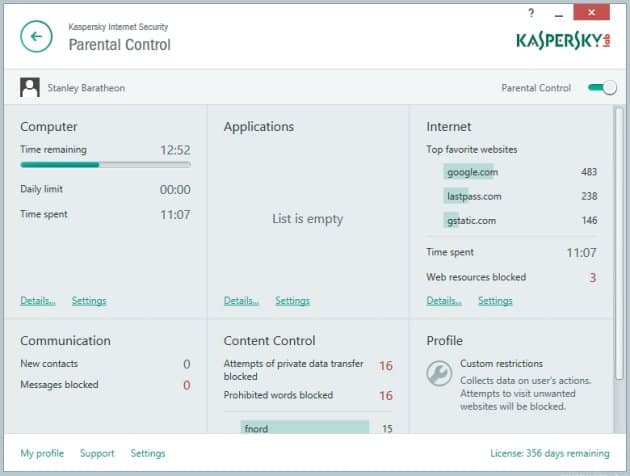This screenshot has width=630, height=476.
Task: Click the Computer section heading
Action: 49,127
